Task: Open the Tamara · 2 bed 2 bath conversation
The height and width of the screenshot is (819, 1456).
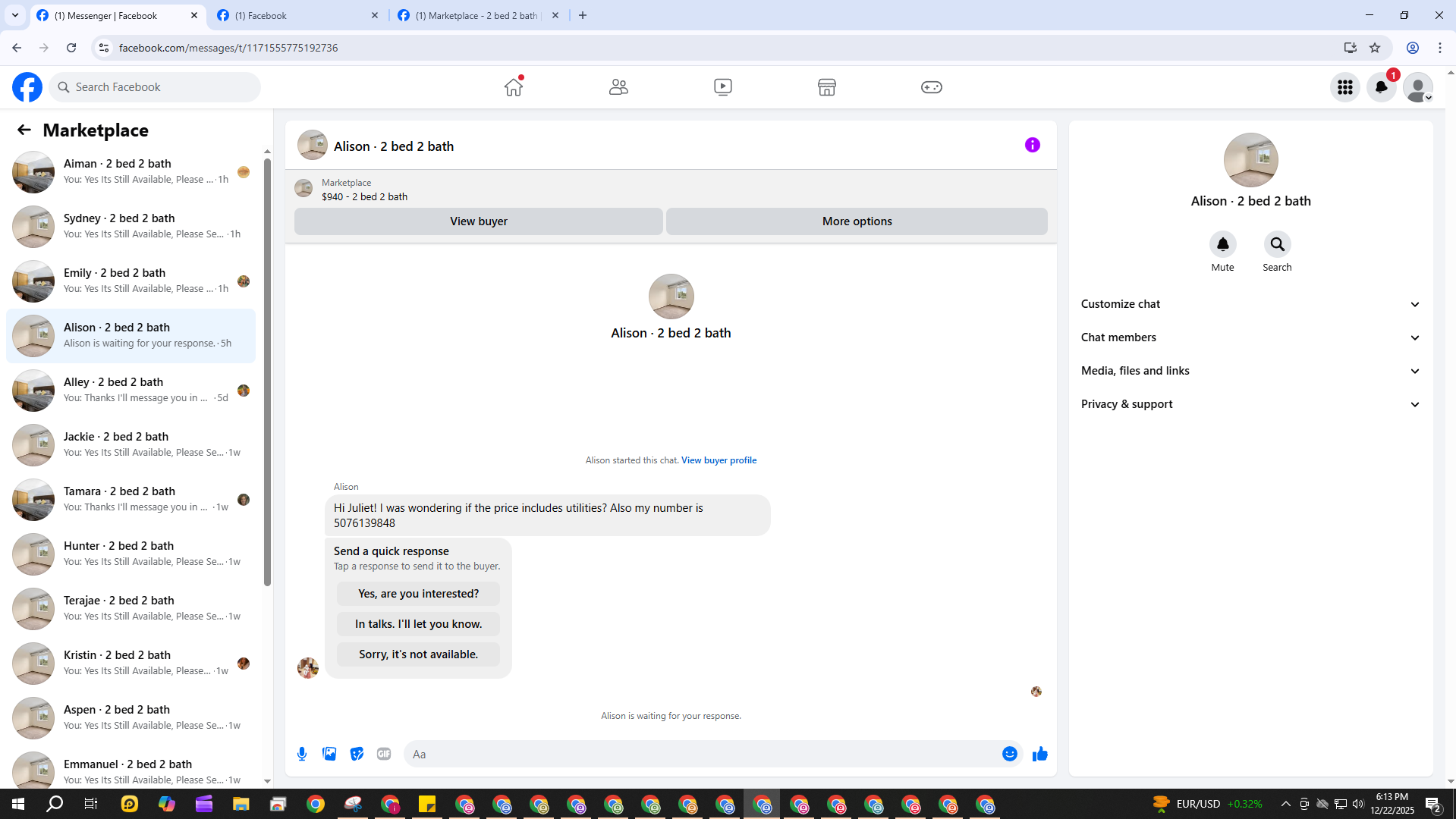Action: coord(131,500)
